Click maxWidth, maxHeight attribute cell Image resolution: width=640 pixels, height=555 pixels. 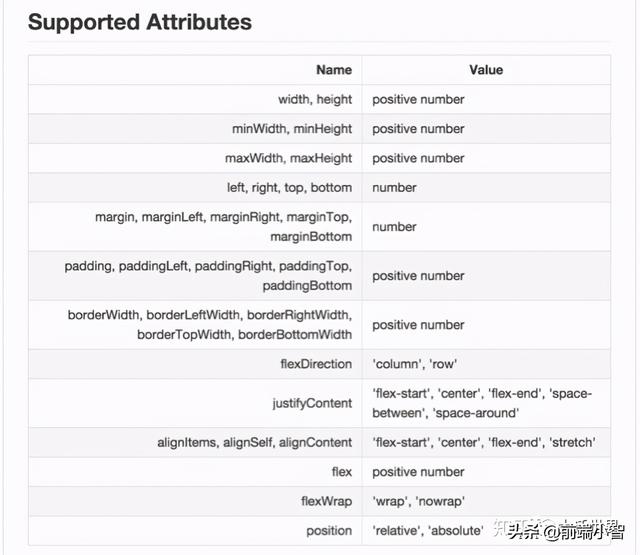pos(288,158)
